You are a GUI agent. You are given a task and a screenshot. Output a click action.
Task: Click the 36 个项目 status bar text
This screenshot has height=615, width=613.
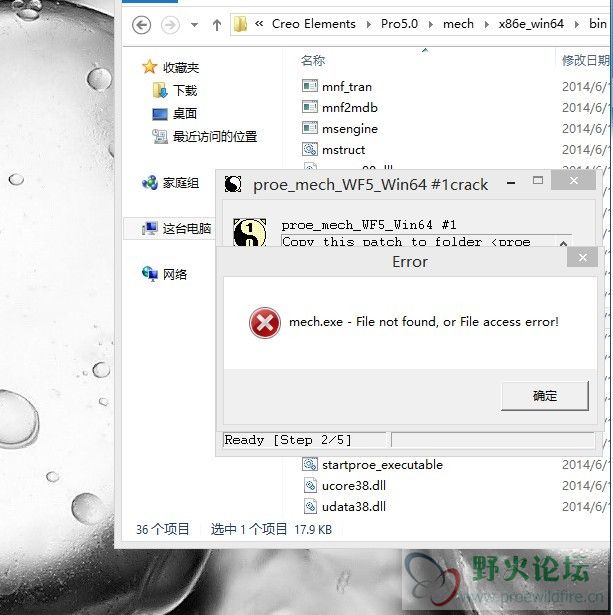pyautogui.click(x=162, y=529)
